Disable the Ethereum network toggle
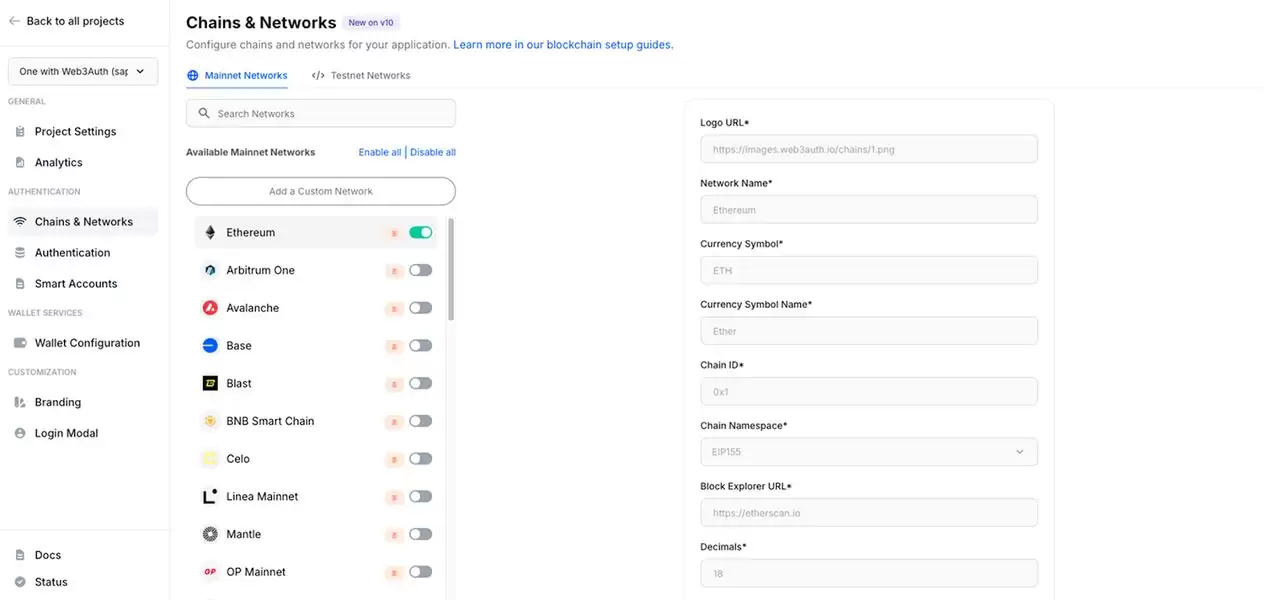 [420, 231]
